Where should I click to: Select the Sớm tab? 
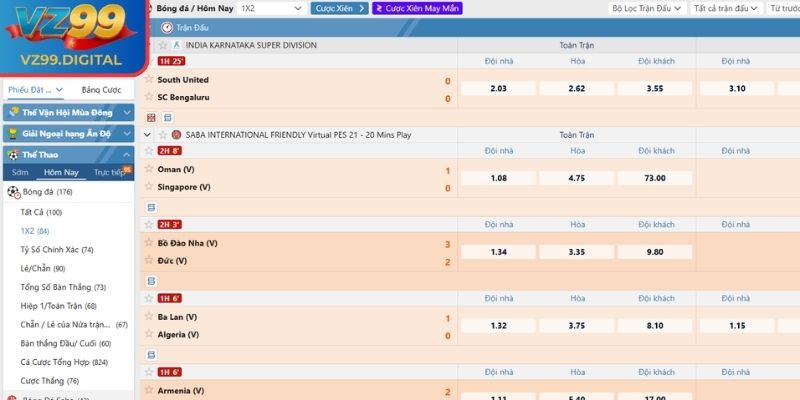point(20,173)
